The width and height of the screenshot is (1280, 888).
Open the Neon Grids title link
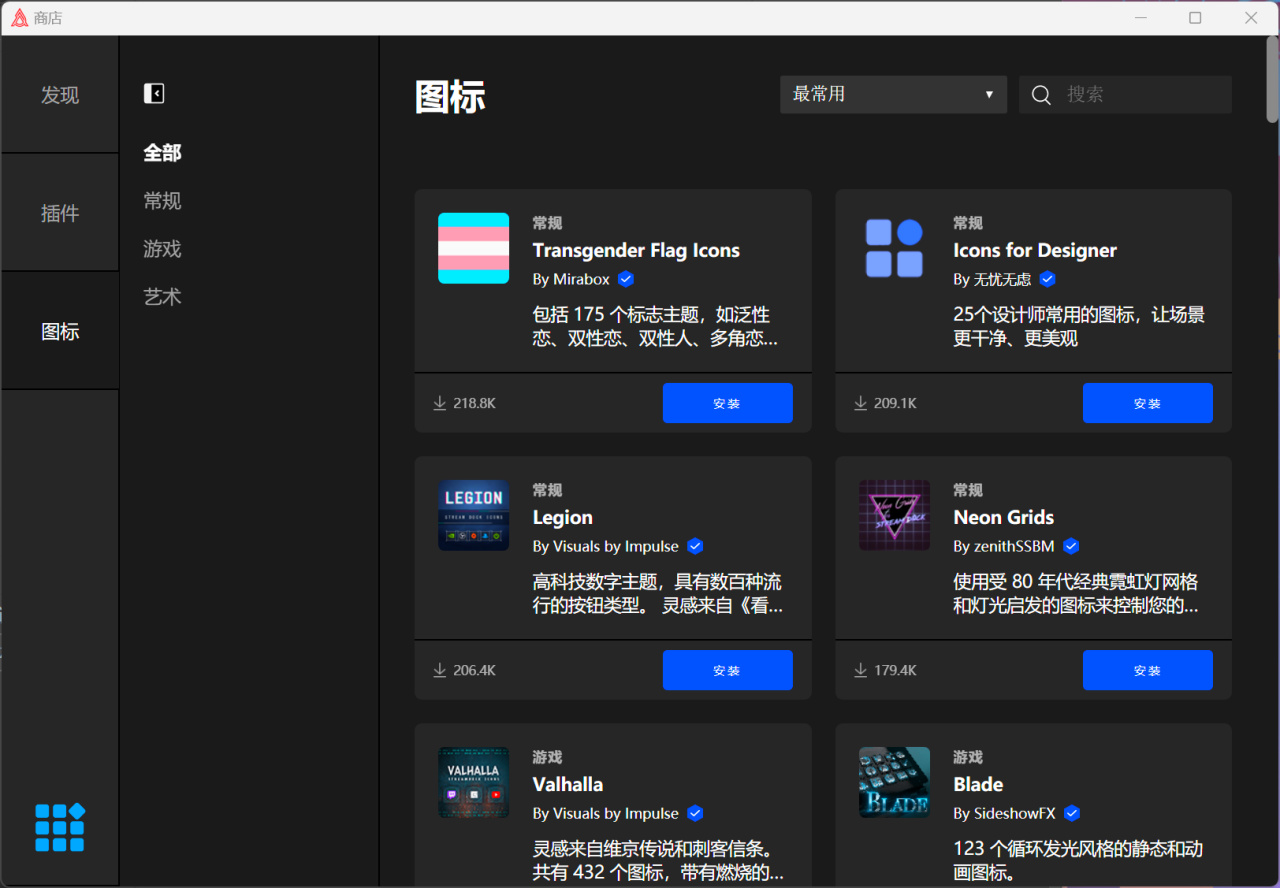point(1004,517)
